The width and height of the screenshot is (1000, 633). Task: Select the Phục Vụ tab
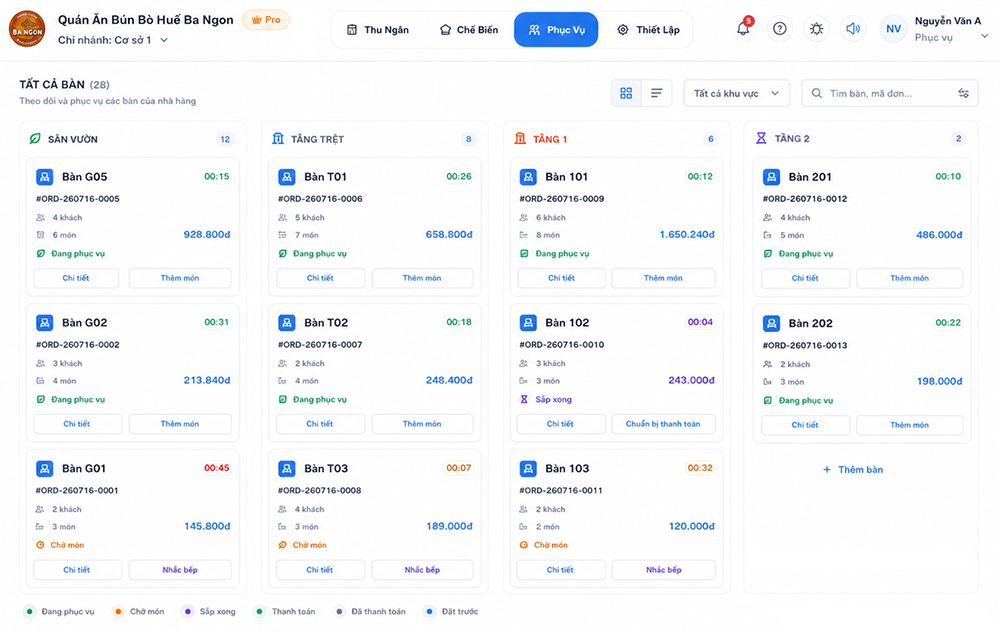coord(556,30)
